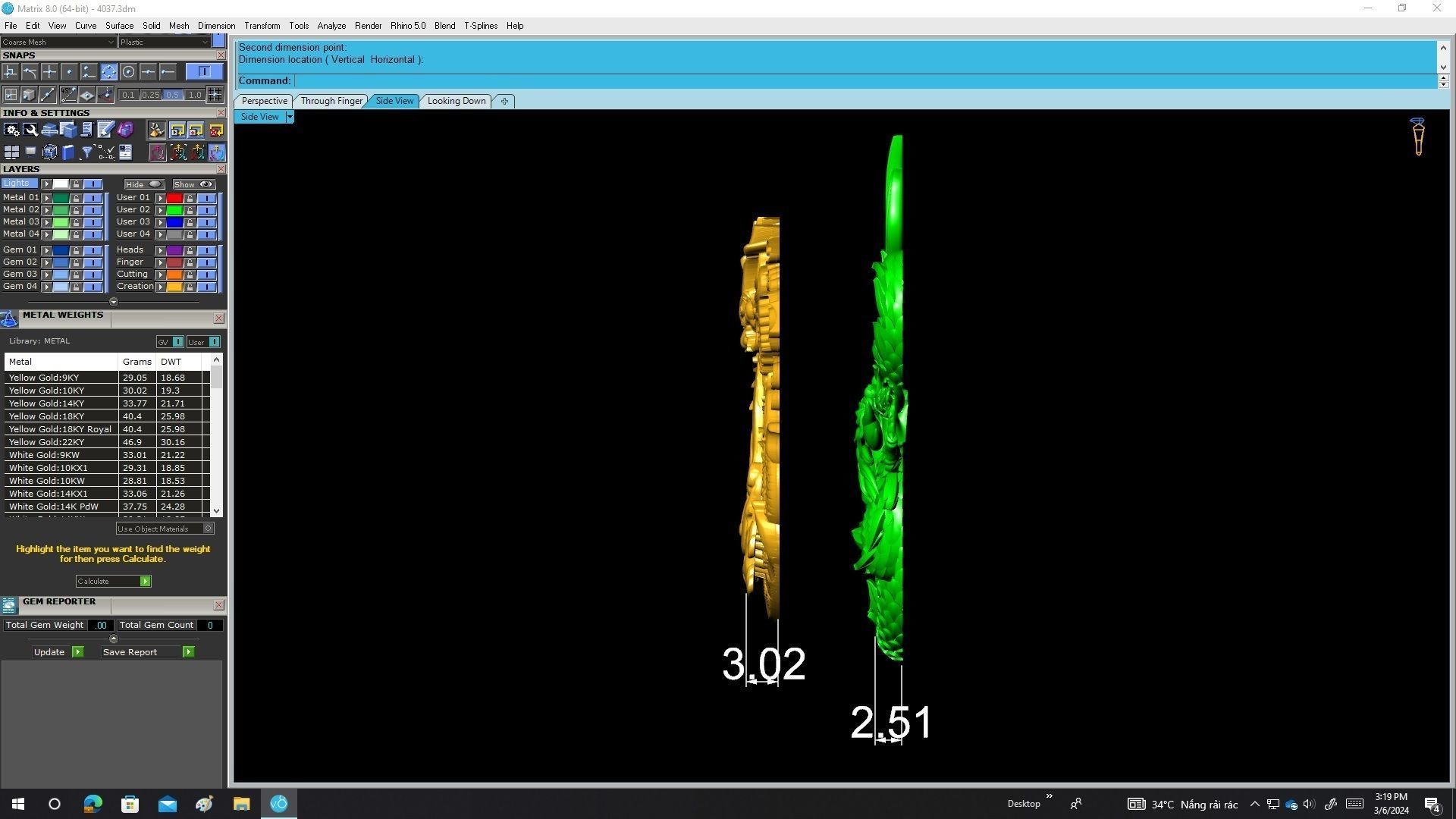Toggle the Gem 03 layer lock
The width and height of the screenshot is (1456, 819).
click(x=76, y=275)
